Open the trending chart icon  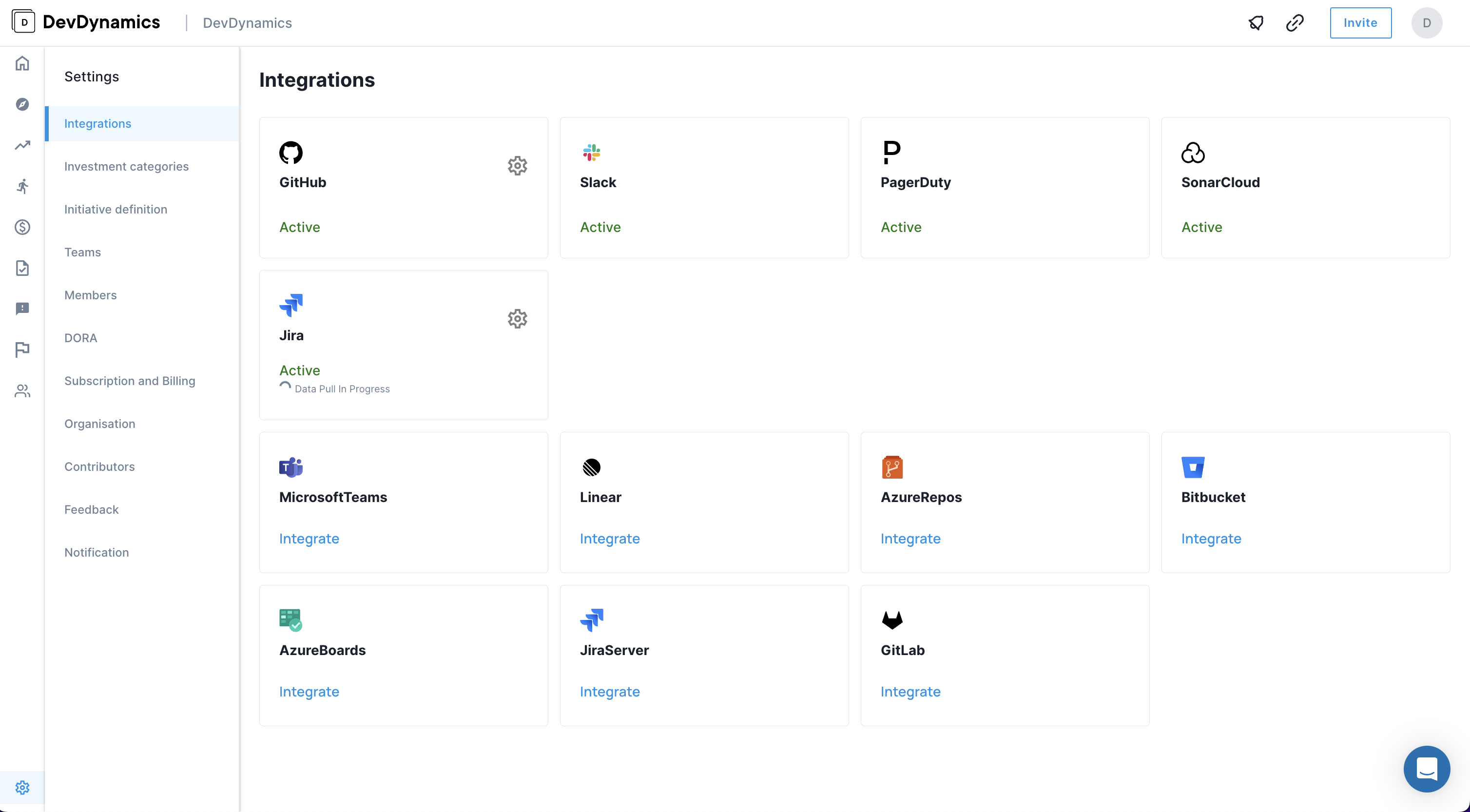[x=22, y=145]
